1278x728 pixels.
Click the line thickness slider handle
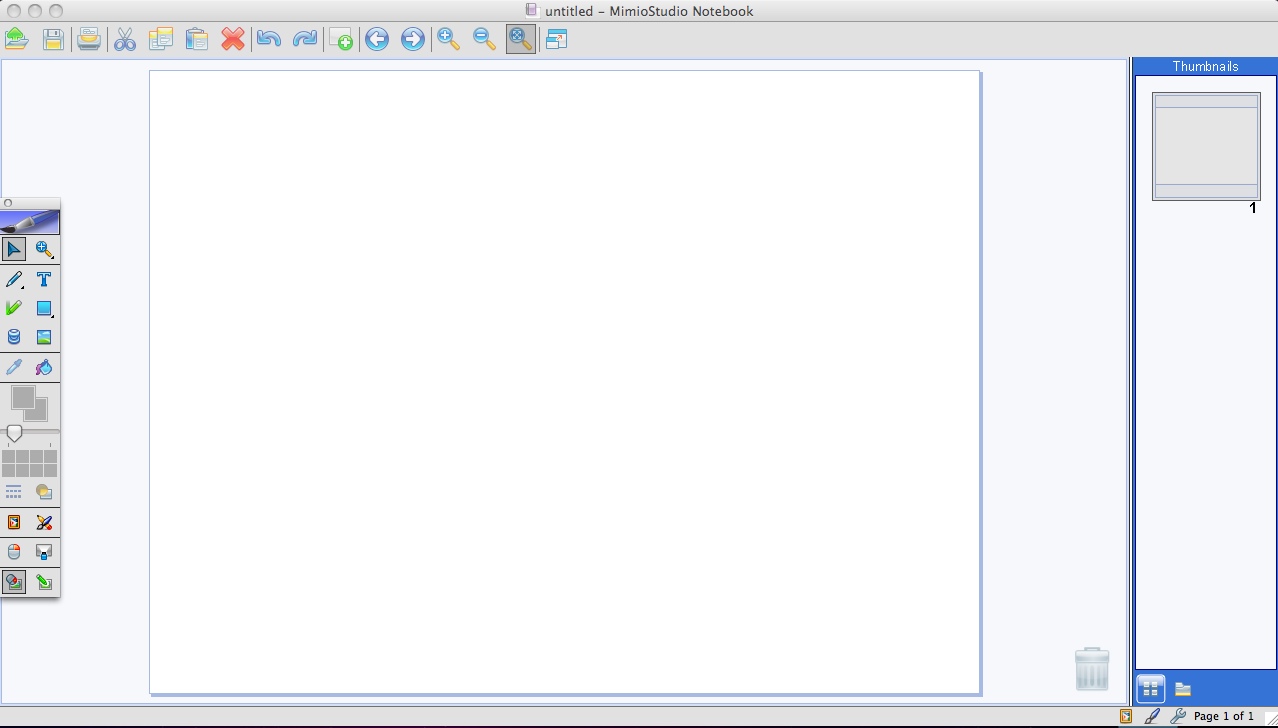pyautogui.click(x=14, y=433)
